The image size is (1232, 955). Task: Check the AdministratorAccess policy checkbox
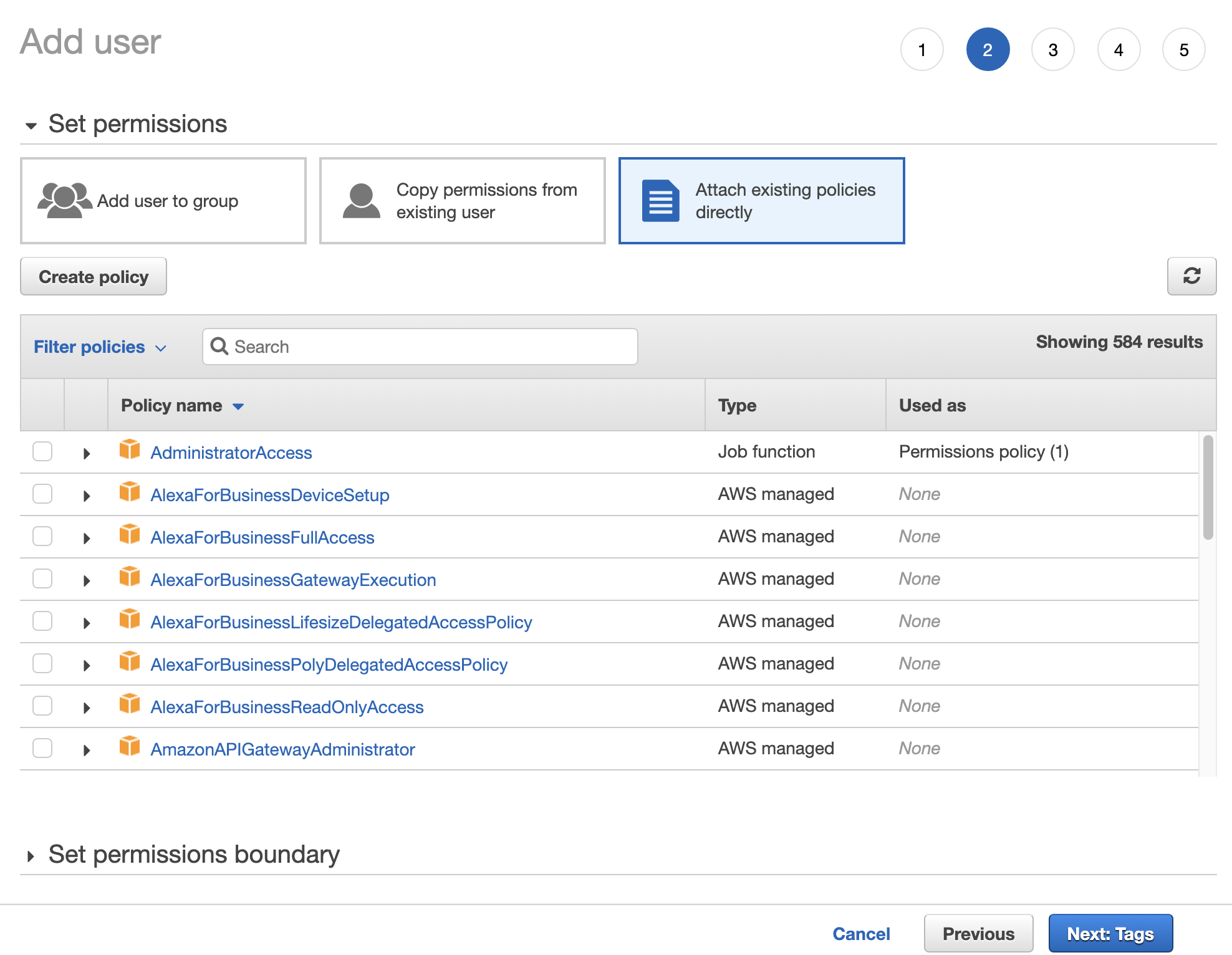[42, 451]
